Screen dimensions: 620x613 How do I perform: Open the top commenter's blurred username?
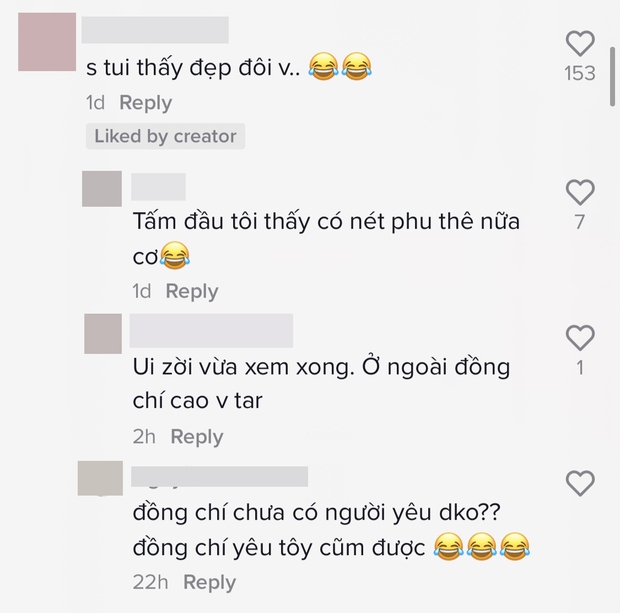tap(155, 30)
